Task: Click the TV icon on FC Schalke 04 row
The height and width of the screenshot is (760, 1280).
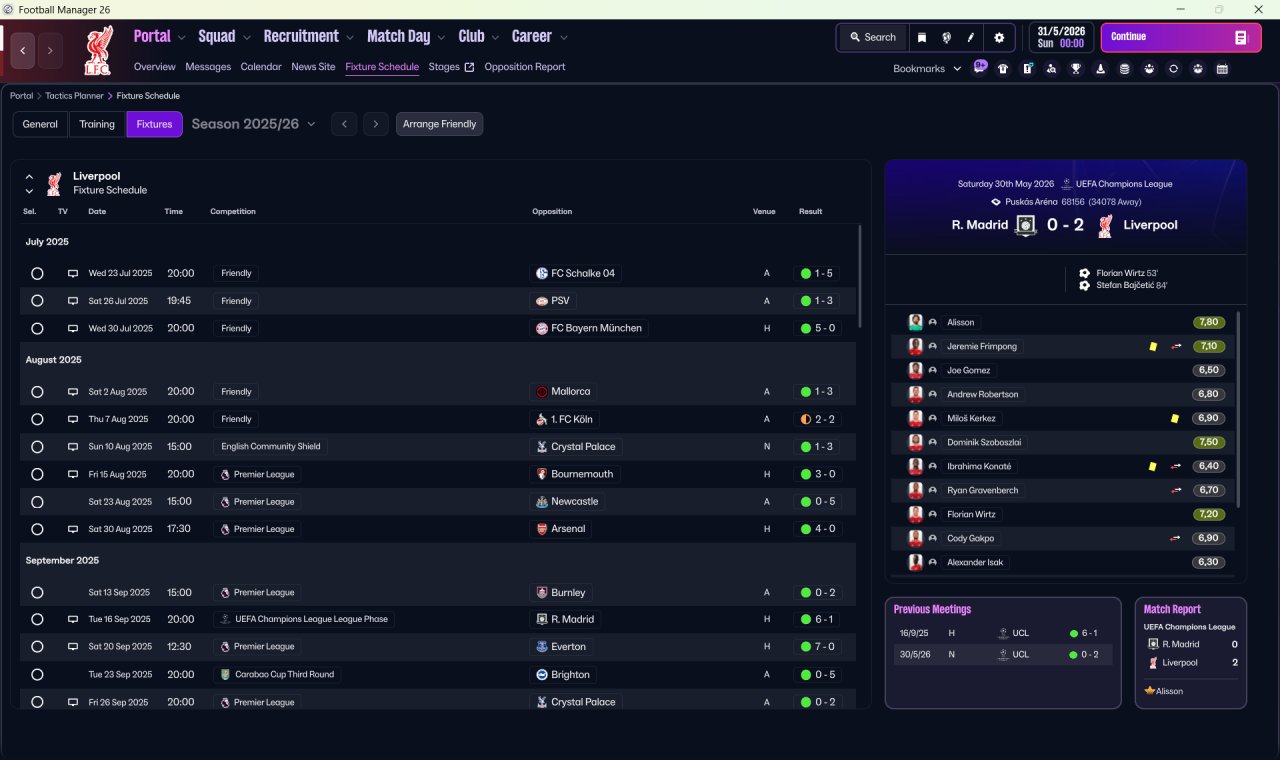Action: pyautogui.click(x=73, y=273)
